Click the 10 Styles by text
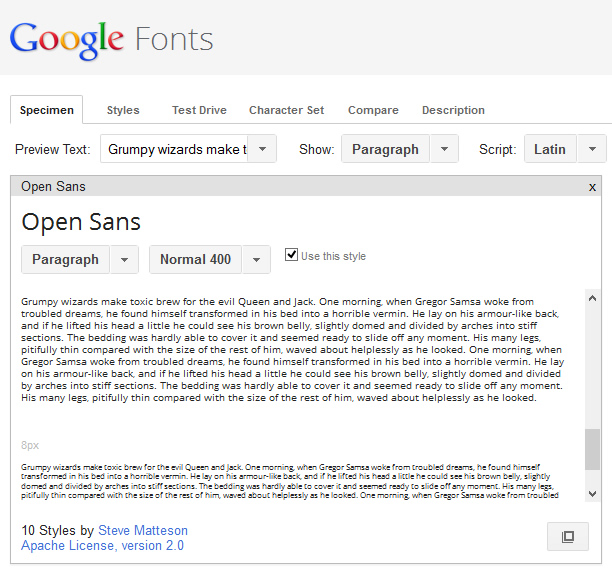 coord(58,530)
